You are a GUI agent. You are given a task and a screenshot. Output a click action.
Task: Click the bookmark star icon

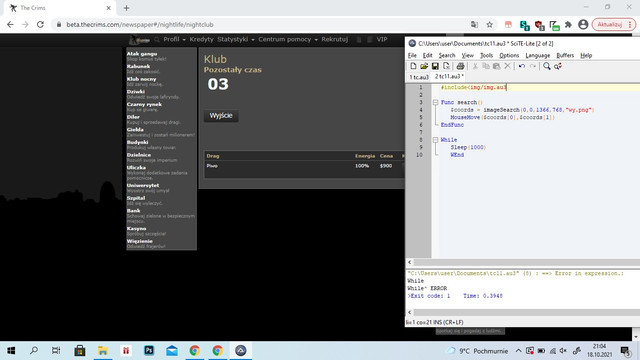[489, 24]
